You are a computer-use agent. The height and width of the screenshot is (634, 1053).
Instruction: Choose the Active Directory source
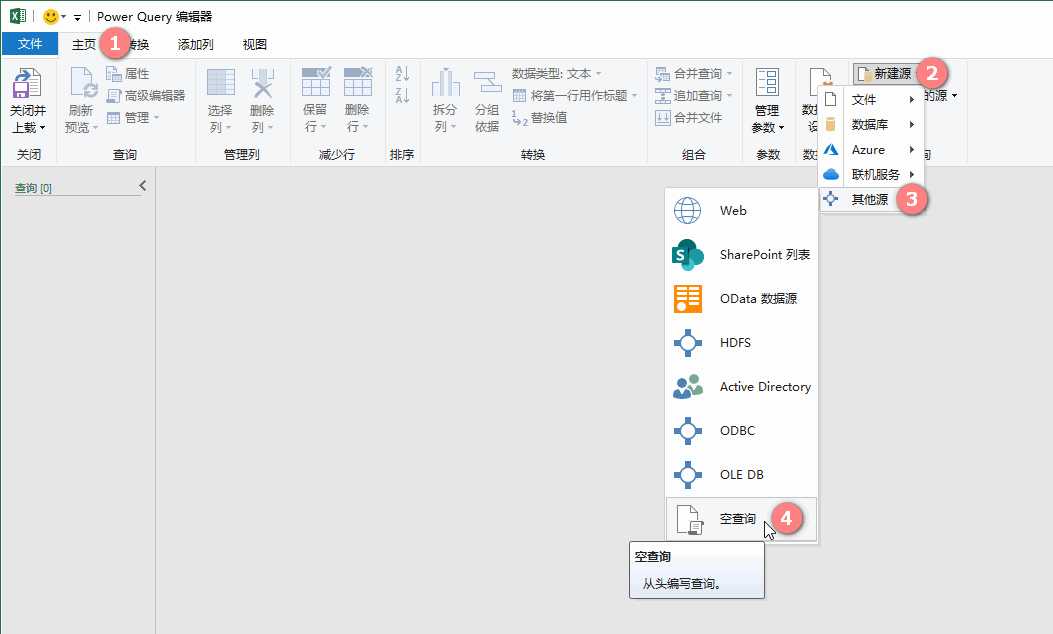[741, 386]
